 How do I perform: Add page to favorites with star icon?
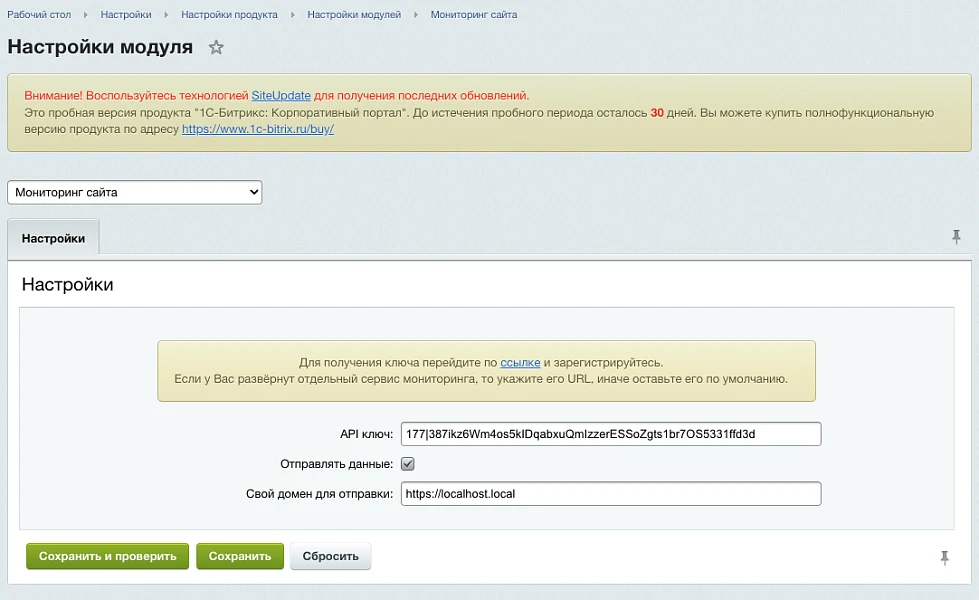pyautogui.click(x=216, y=47)
